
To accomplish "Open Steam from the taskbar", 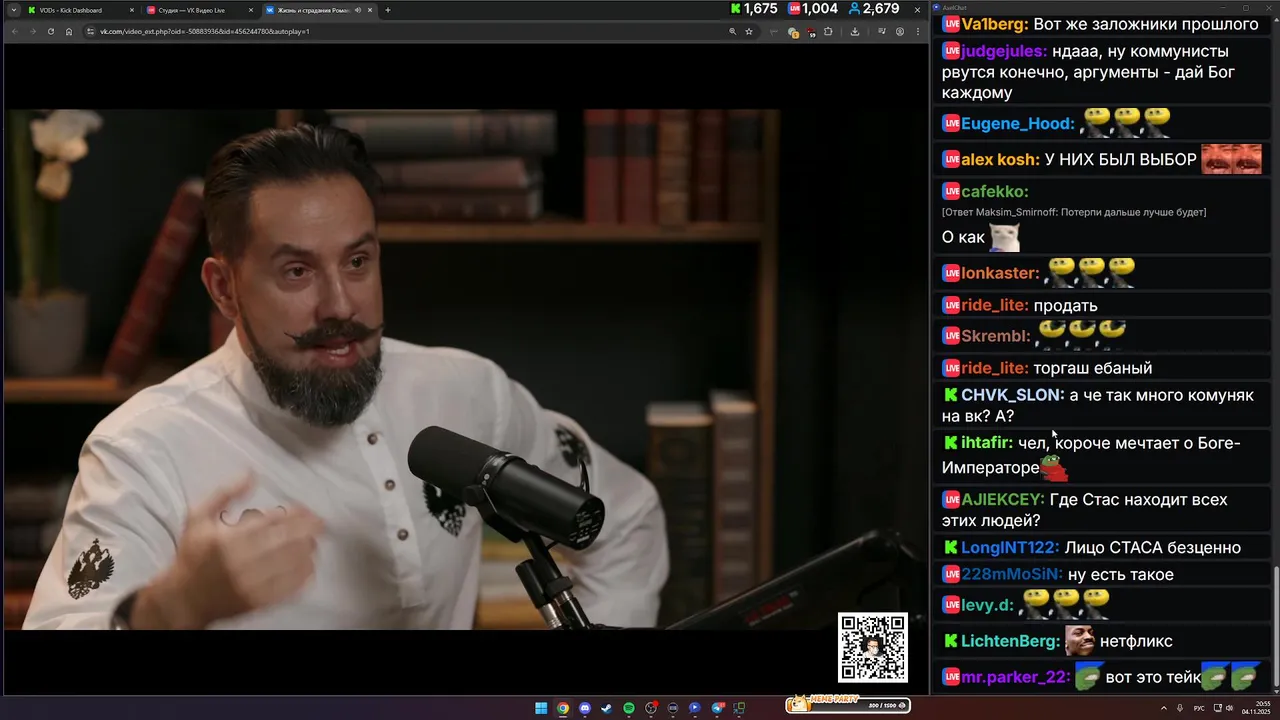I will (607, 708).
